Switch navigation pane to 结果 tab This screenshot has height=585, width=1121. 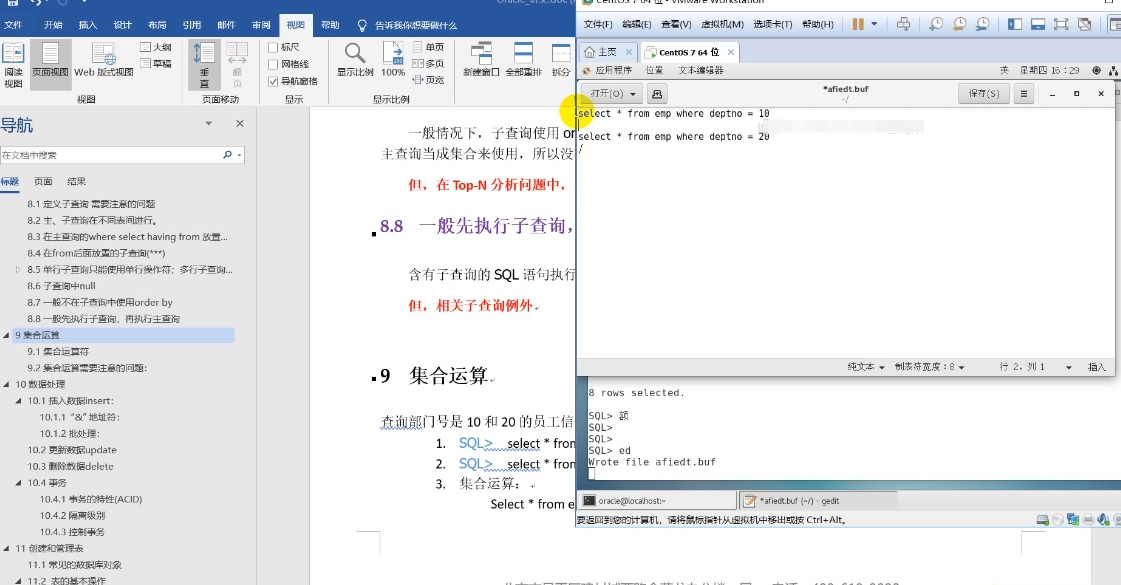point(76,182)
